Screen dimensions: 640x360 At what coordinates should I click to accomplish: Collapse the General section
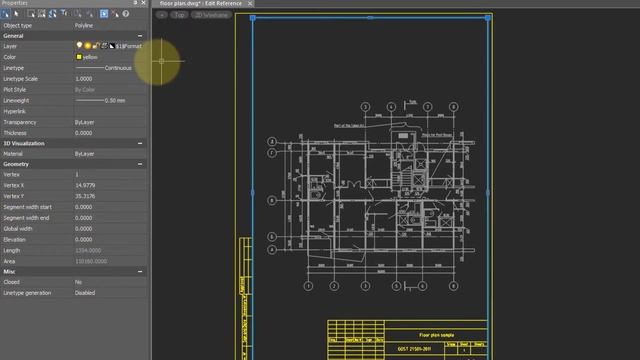pyautogui.click(x=140, y=36)
